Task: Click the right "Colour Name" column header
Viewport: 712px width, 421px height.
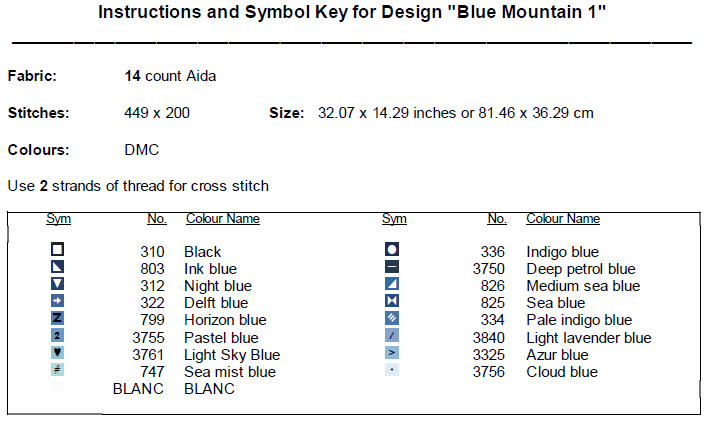Action: pos(563,219)
